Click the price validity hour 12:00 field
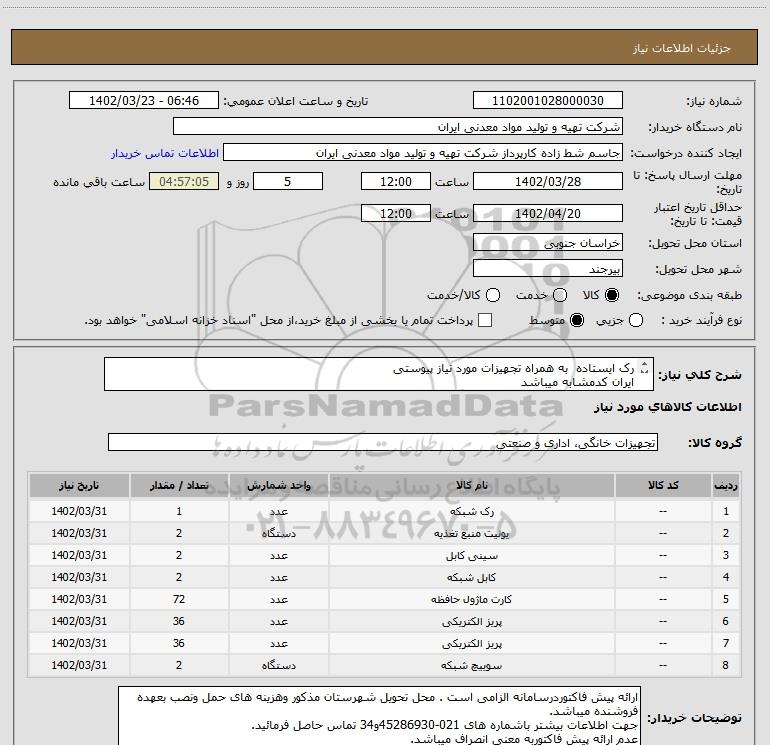 396,213
